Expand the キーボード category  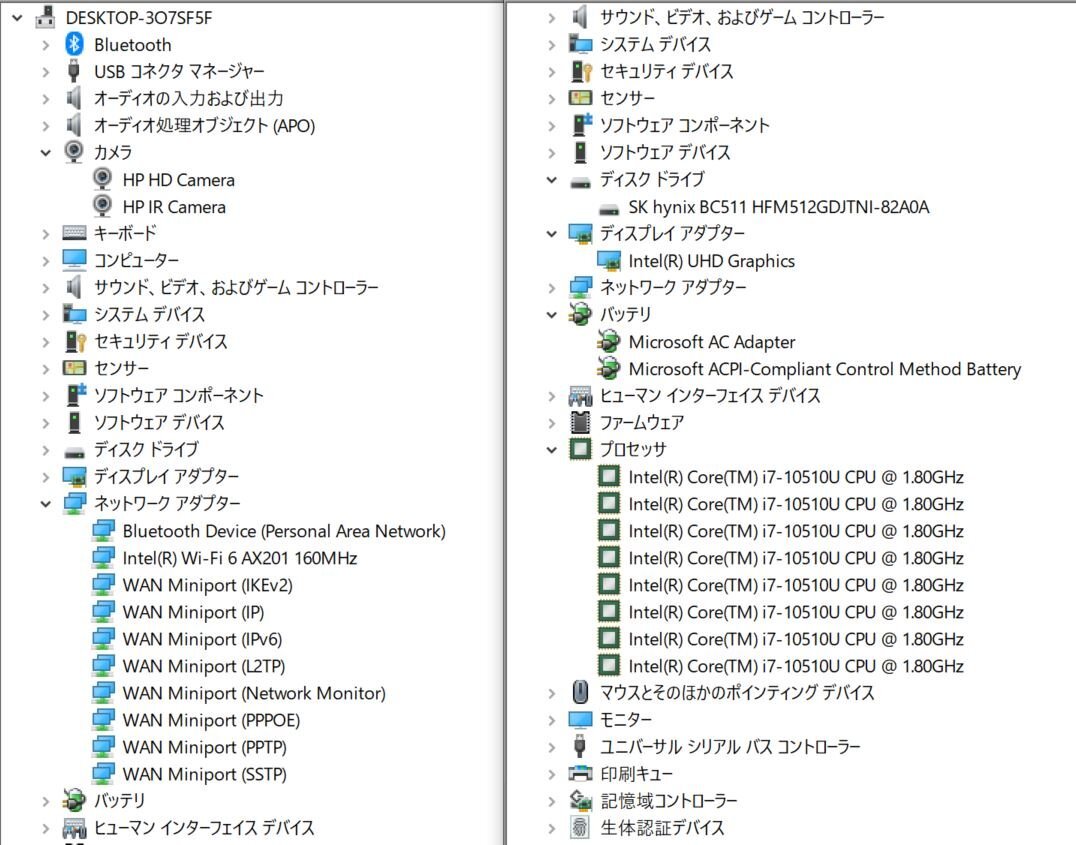point(46,233)
